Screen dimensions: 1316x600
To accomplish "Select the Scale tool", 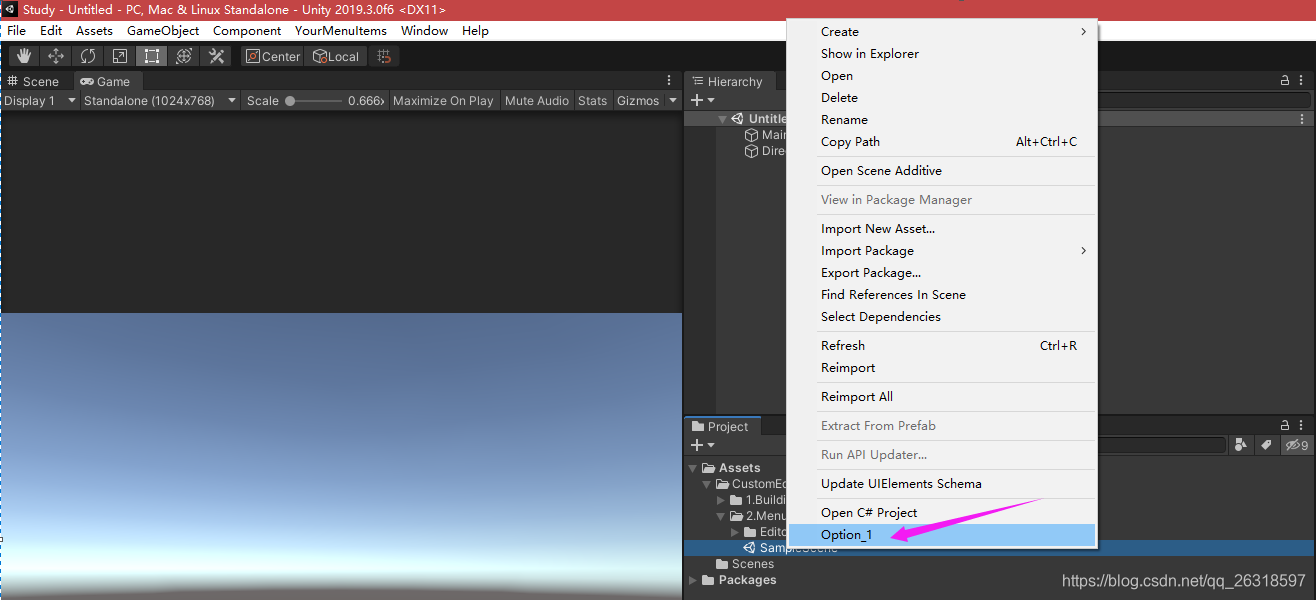I will point(119,56).
